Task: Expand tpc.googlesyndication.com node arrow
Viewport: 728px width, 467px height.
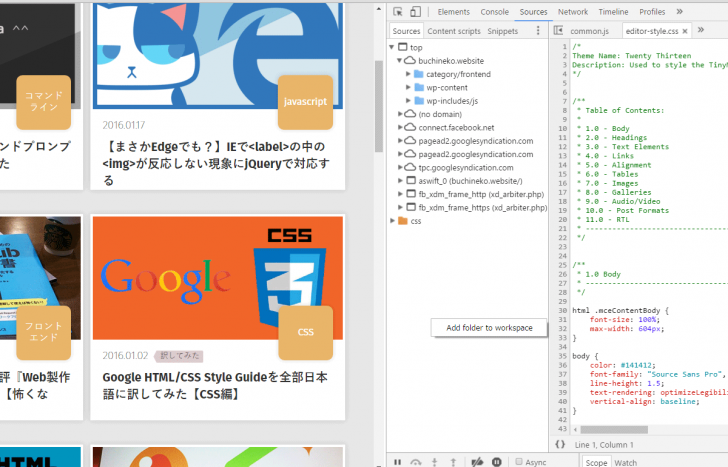Action: tap(400, 167)
